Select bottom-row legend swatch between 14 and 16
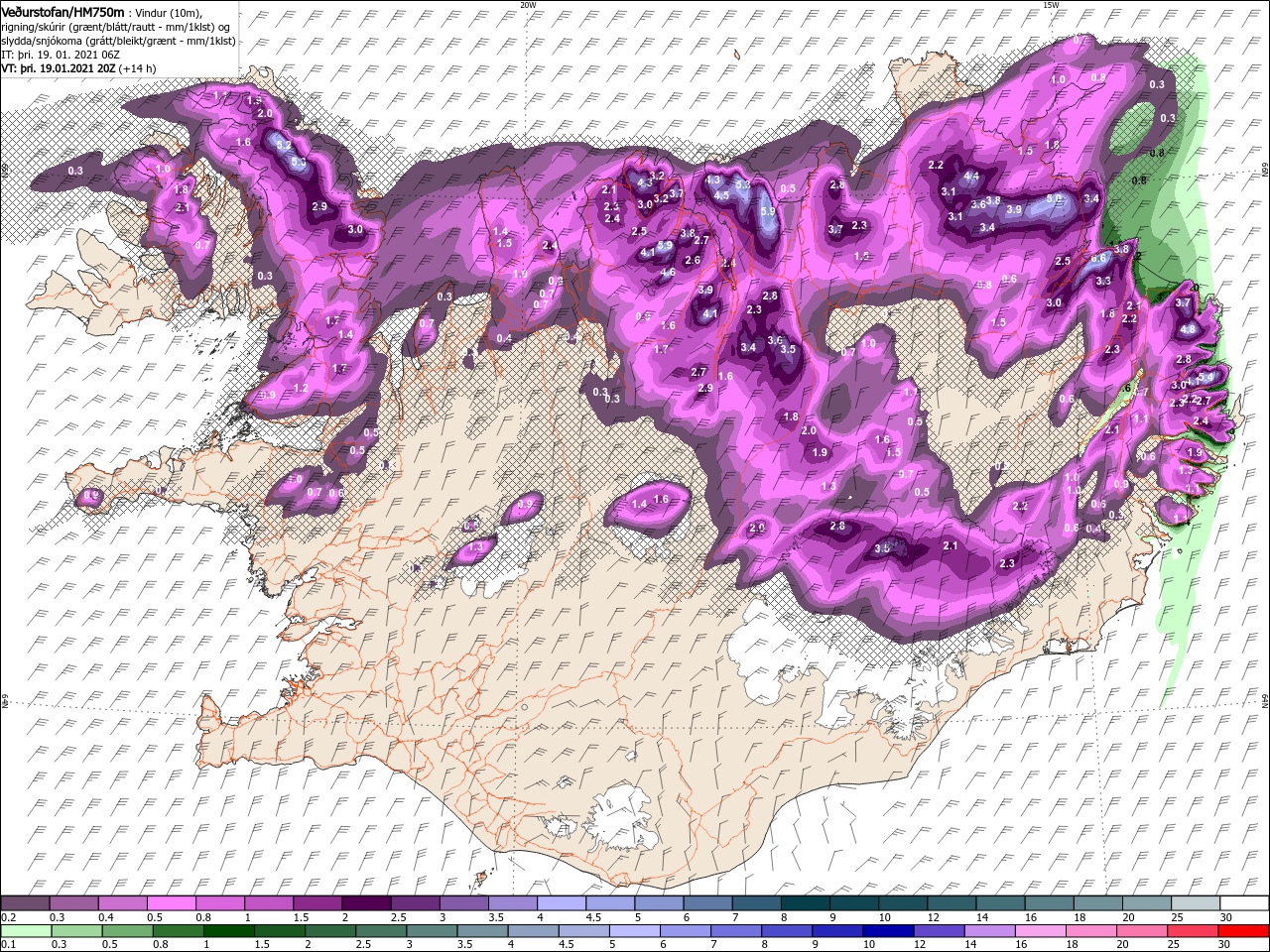Screen dimensions: 1270x952 click(990, 931)
